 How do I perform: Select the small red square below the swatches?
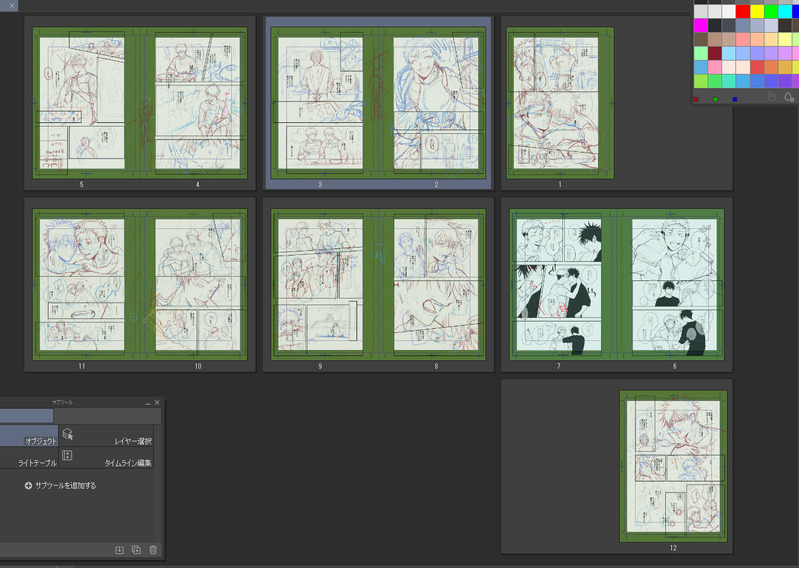696,99
